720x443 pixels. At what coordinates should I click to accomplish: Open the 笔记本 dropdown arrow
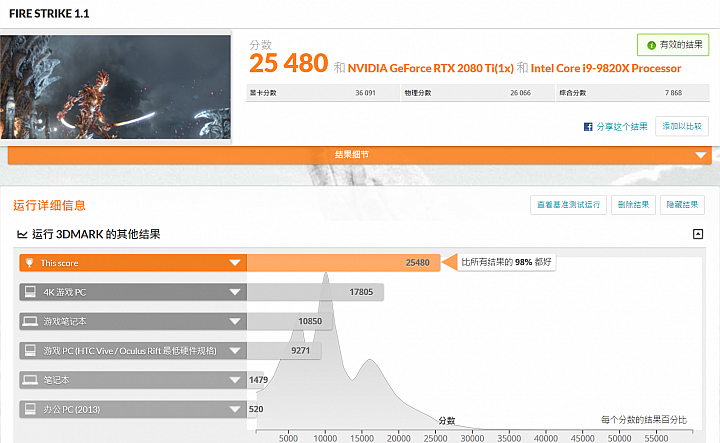pyautogui.click(x=235, y=380)
